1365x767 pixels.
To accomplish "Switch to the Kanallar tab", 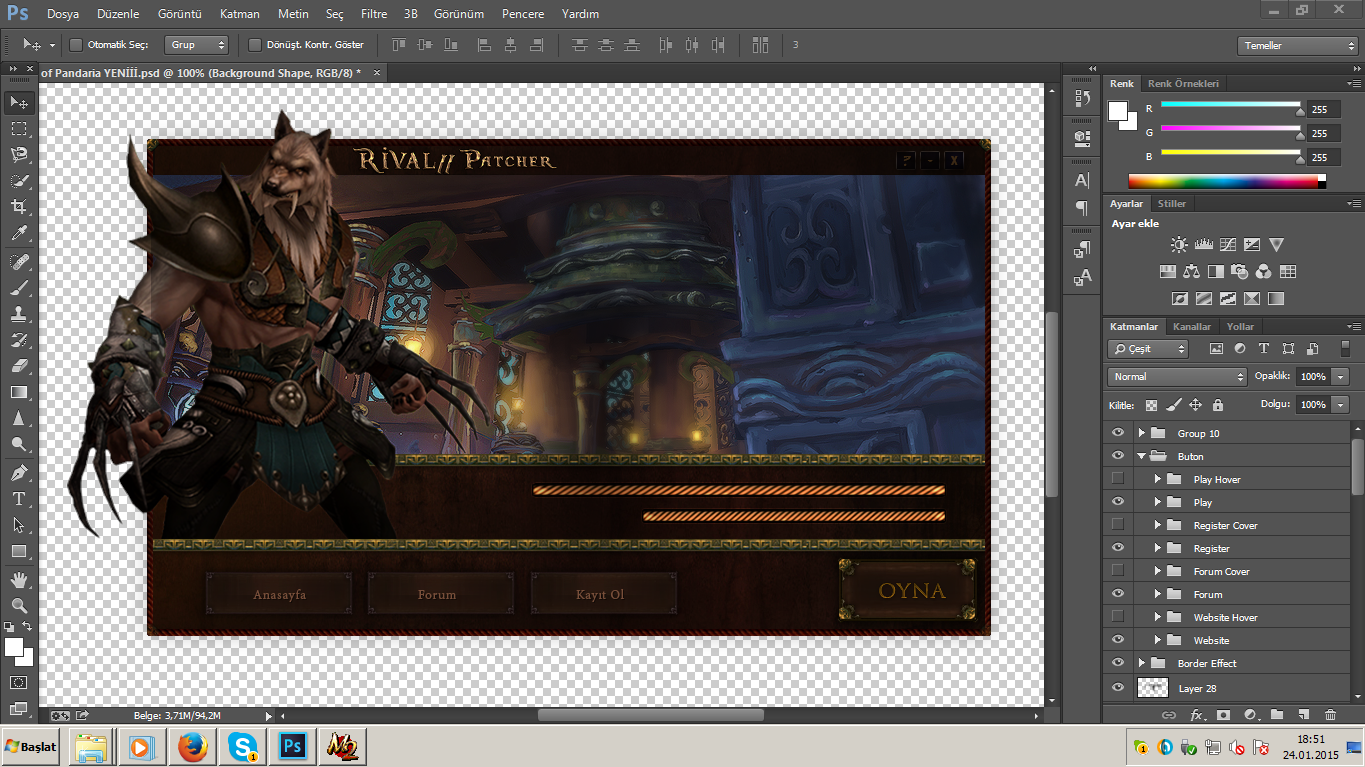I will pos(1192,327).
